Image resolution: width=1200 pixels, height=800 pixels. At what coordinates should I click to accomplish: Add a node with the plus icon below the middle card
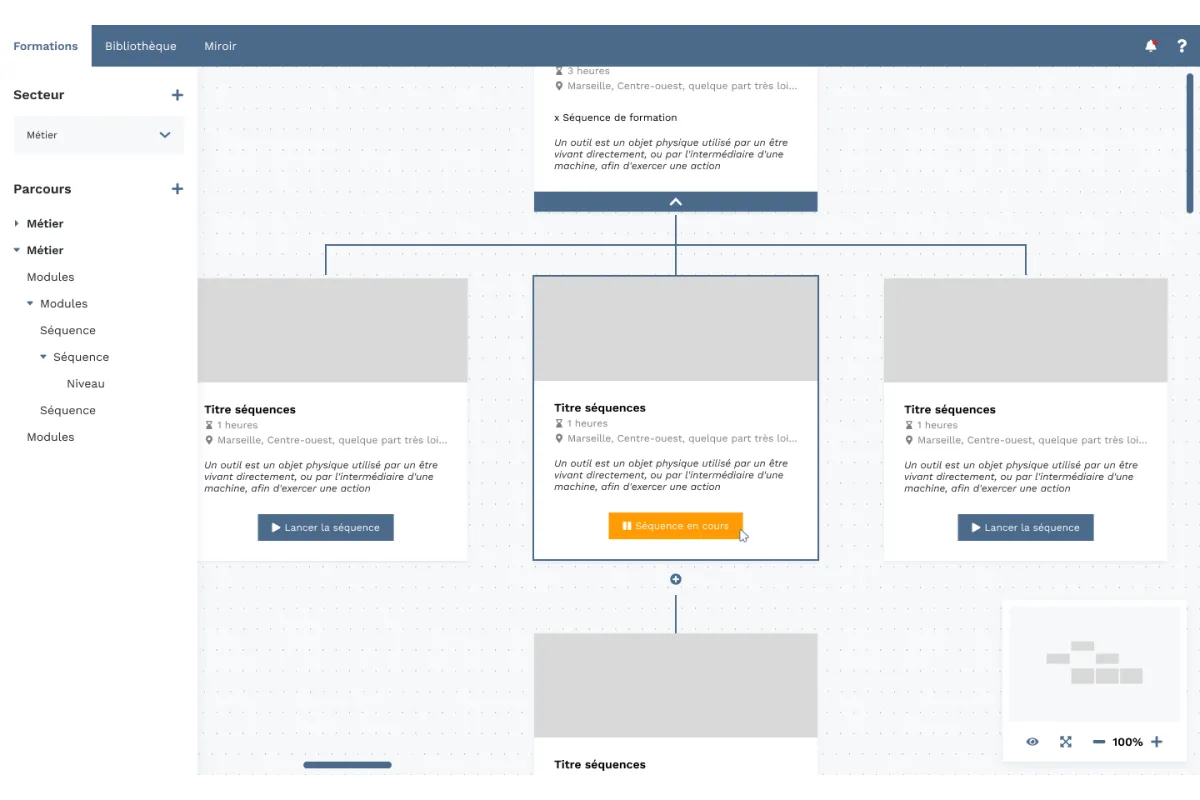pos(675,578)
